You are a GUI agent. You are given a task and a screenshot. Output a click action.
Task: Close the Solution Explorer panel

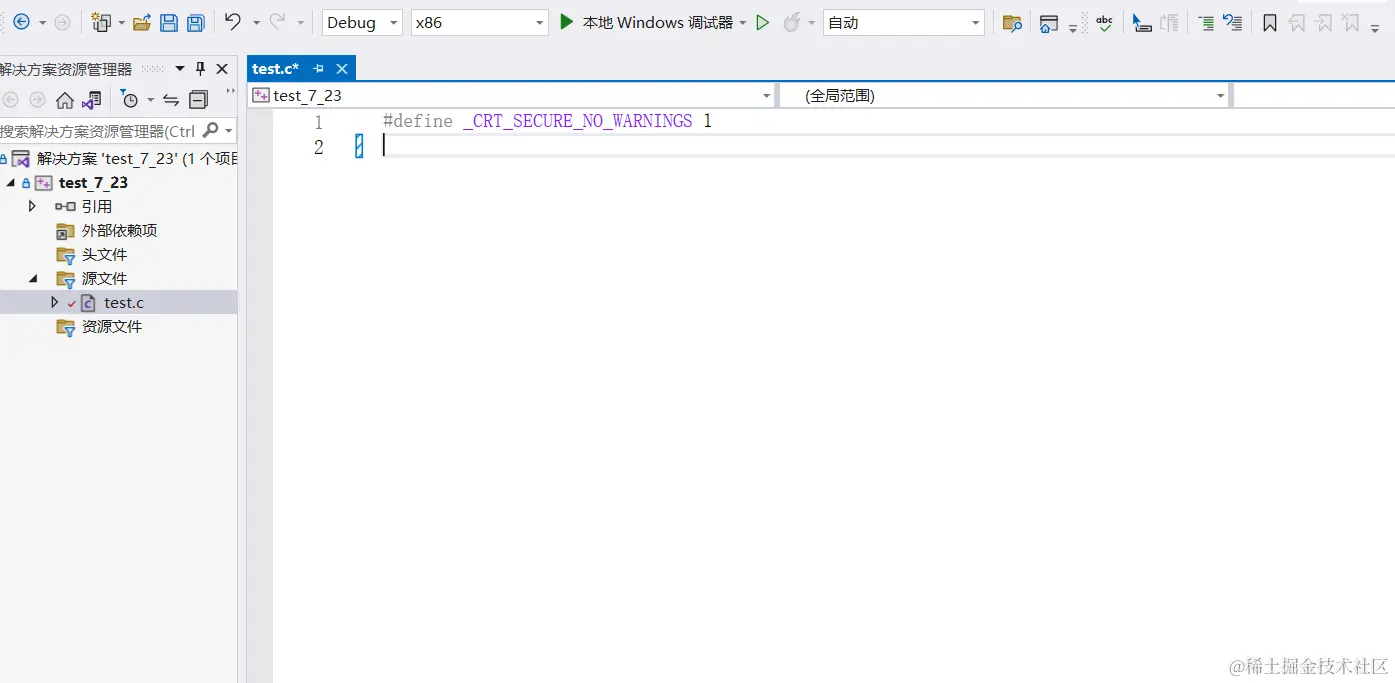pos(222,69)
